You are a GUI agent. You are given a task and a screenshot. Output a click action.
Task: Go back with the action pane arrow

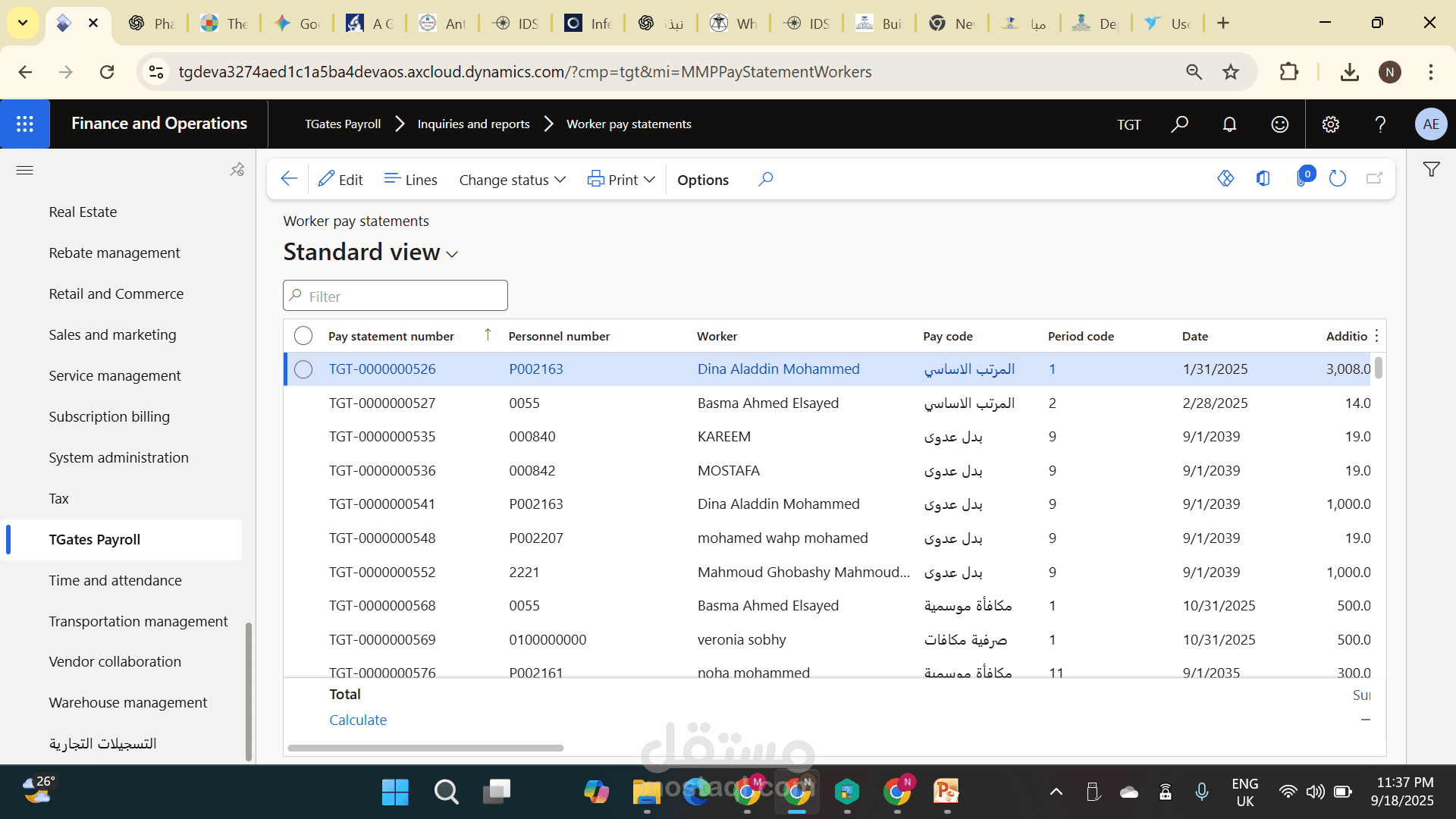click(x=289, y=179)
